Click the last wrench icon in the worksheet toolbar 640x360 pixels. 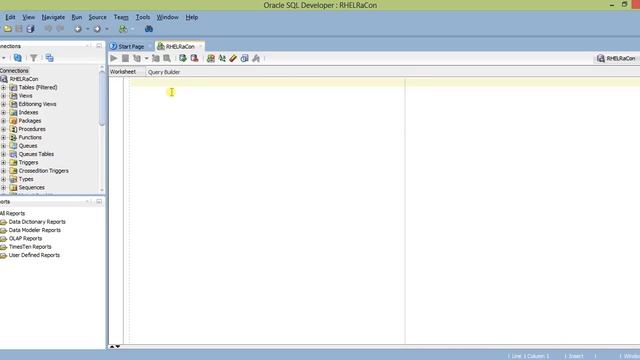pyautogui.click(x=256, y=58)
